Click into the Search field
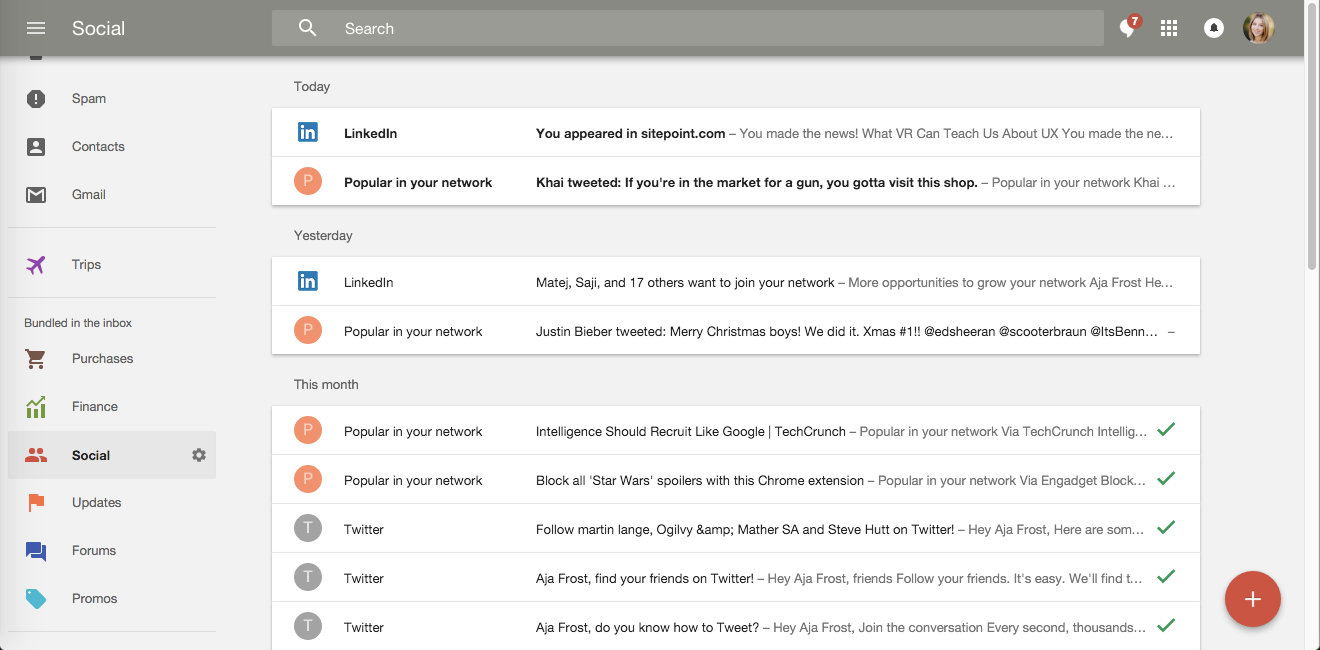Screen dimensions: 1320x650 (700, 28)
